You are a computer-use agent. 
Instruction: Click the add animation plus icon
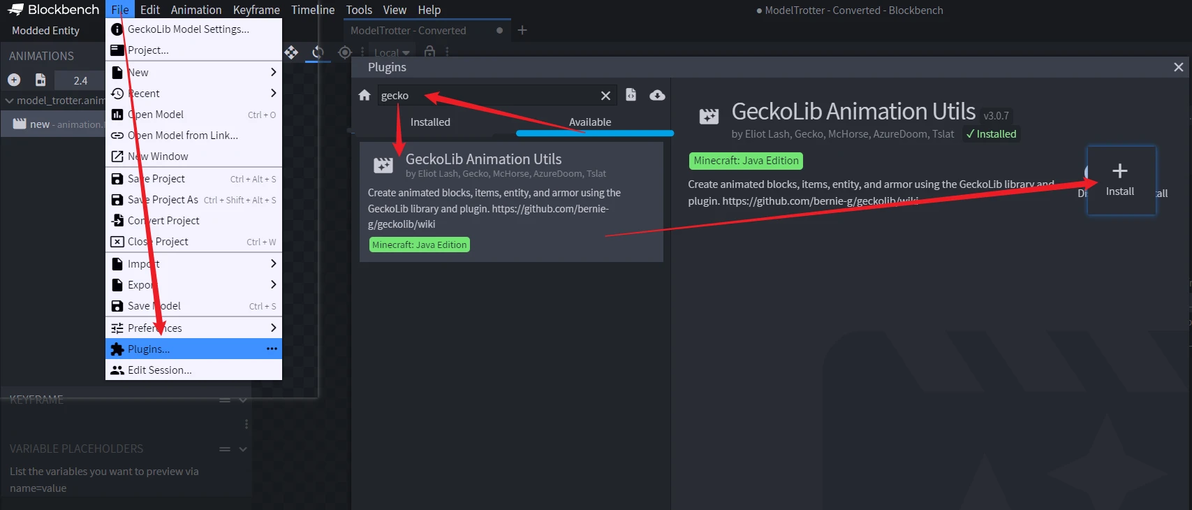click(x=14, y=80)
